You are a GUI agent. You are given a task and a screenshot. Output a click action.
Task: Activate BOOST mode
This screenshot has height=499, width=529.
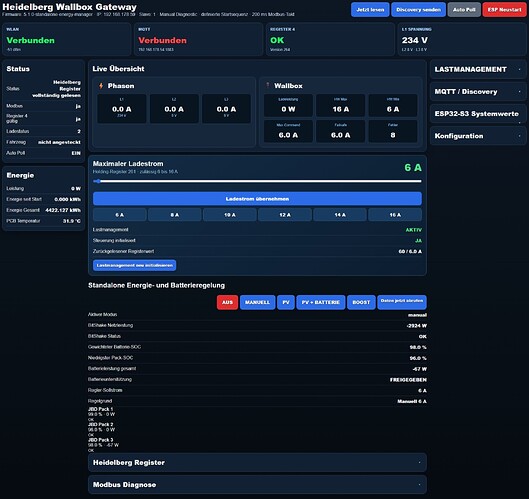tap(361, 302)
